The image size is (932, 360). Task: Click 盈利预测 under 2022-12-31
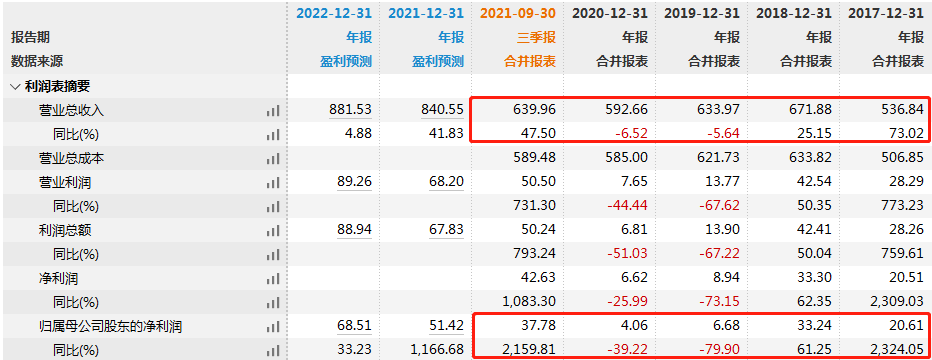coord(347,61)
